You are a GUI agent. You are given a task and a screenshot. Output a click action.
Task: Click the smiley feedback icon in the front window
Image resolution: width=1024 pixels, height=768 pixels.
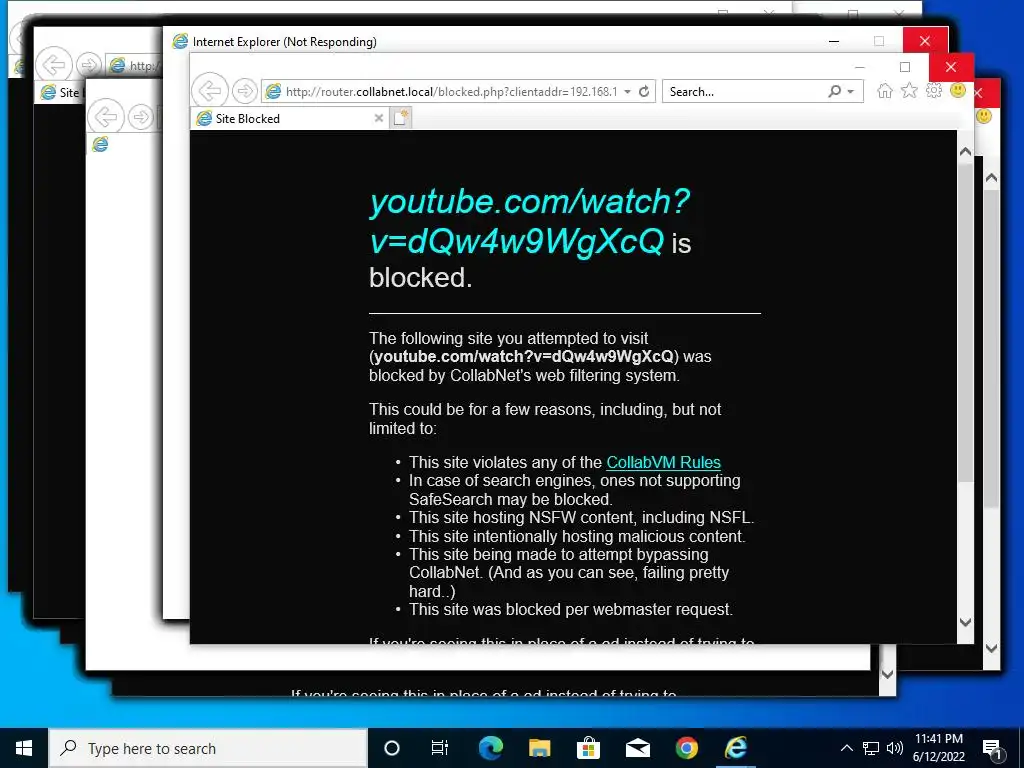(958, 90)
